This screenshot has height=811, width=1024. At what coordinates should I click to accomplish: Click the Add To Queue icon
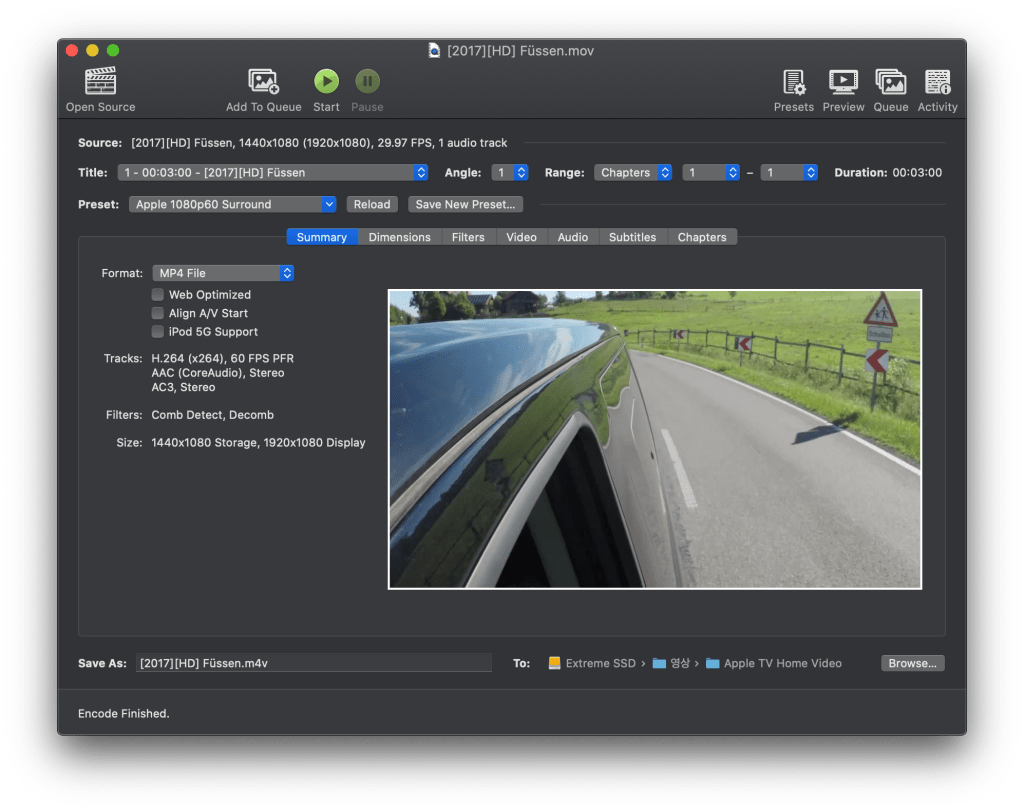(x=263, y=82)
